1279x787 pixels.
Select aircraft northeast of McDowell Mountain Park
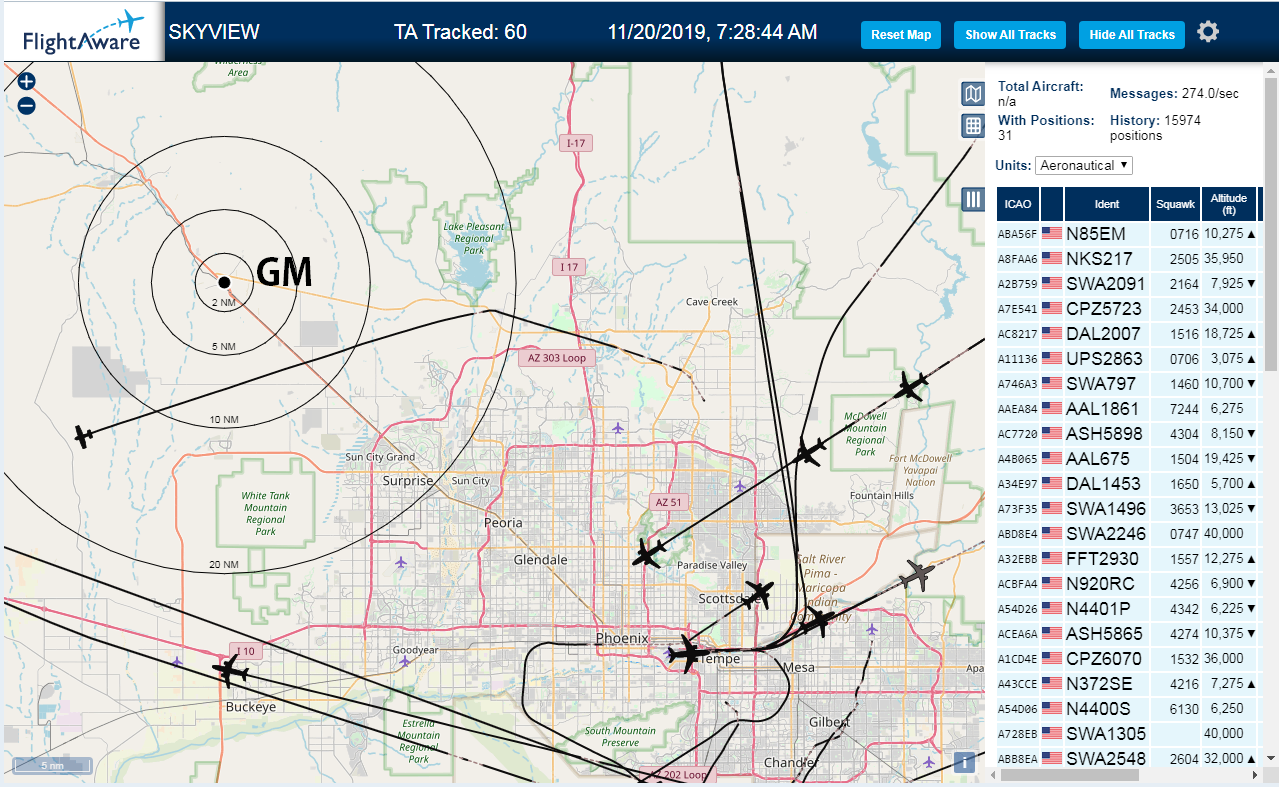[911, 386]
